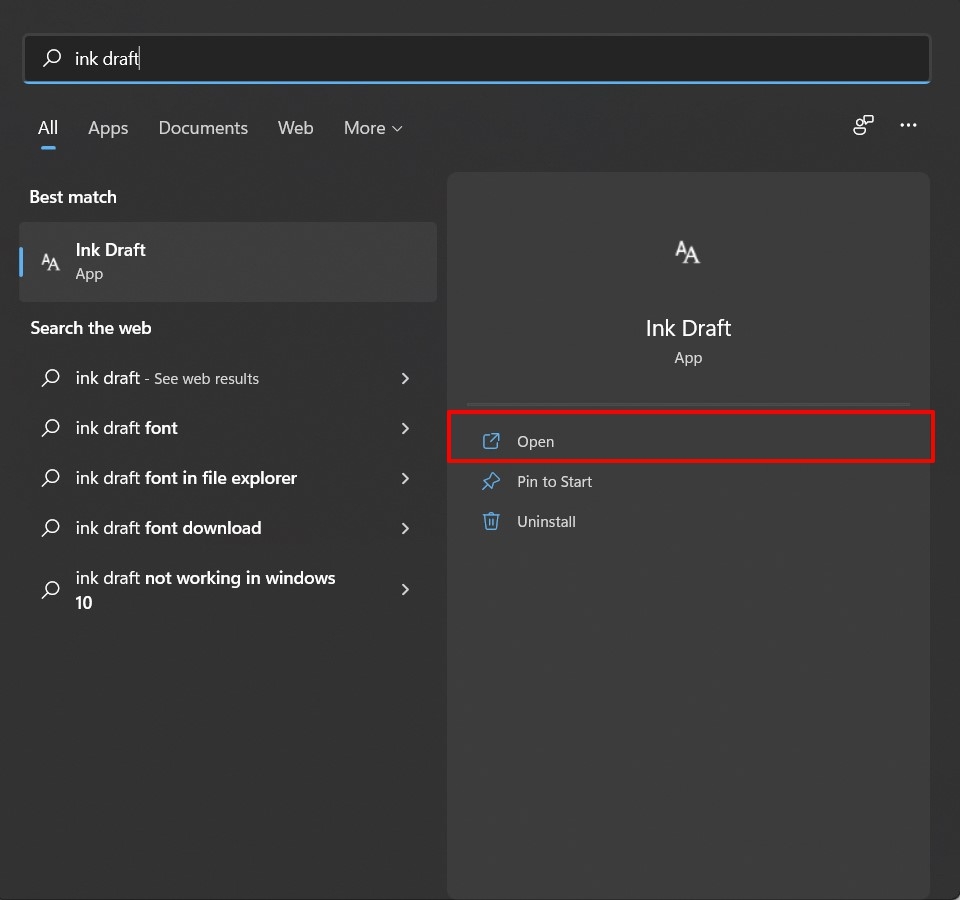Switch to the Web tab
The image size is (960, 900).
[295, 128]
